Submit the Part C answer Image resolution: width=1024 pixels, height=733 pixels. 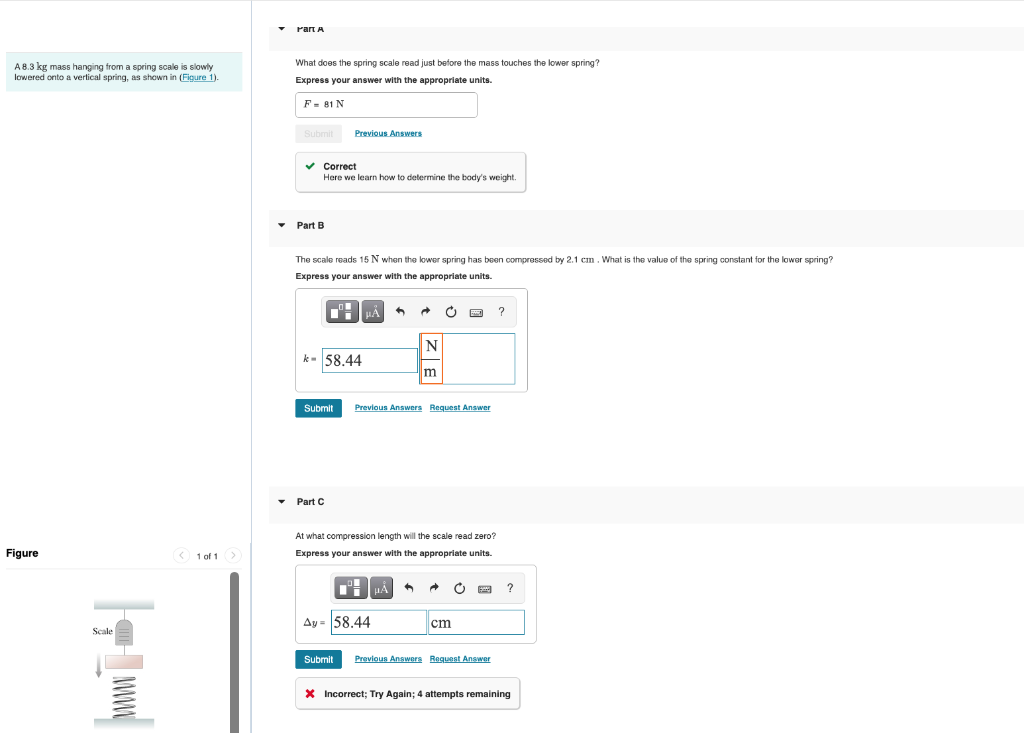(319, 660)
